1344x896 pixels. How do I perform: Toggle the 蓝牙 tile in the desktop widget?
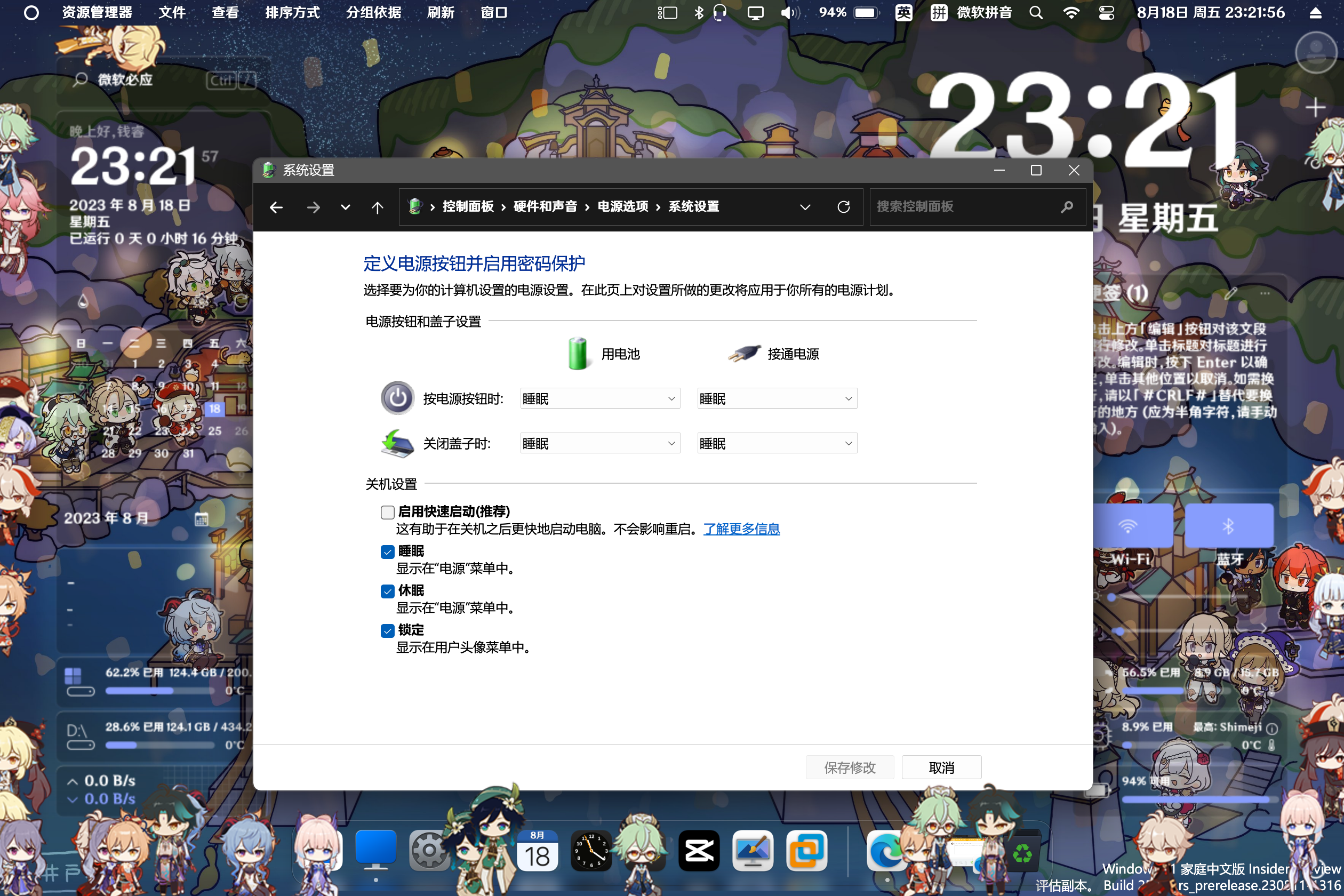click(x=1229, y=526)
